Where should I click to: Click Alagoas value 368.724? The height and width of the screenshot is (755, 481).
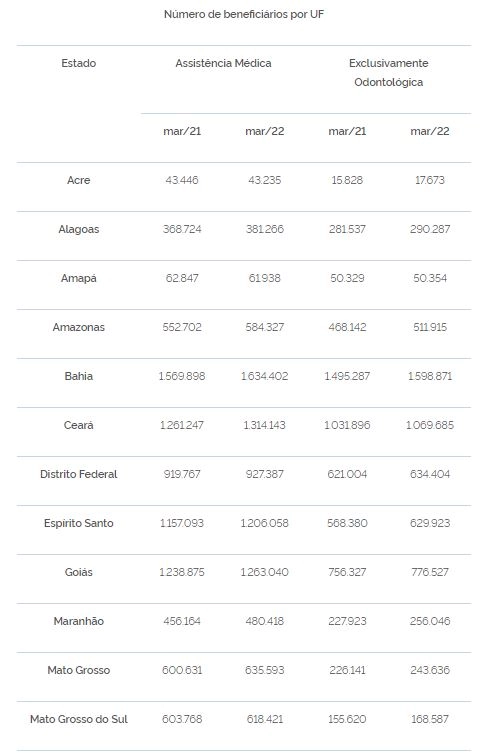coord(182,229)
